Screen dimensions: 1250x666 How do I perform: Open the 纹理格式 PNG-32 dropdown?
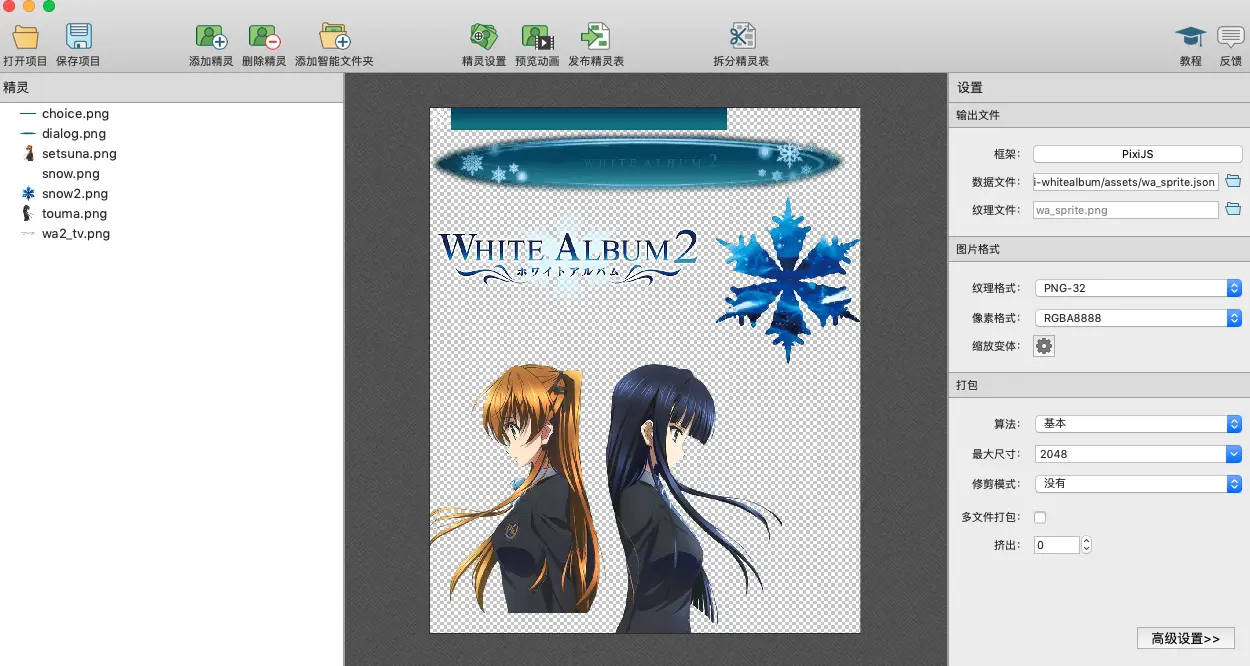point(1137,288)
